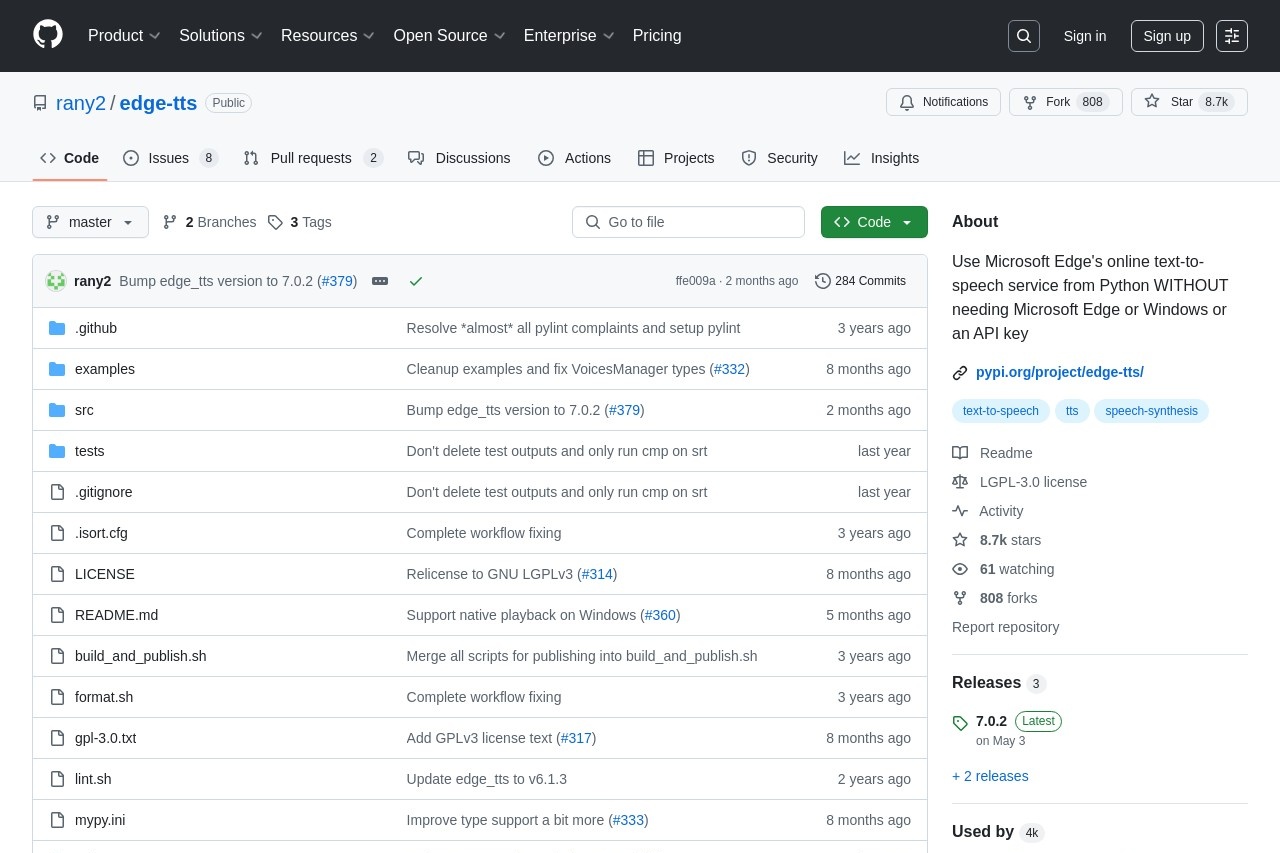Image resolution: width=1280 pixels, height=853 pixels.
Task: Open pypi.org/project/edge-tts/ link
Action: (1060, 372)
